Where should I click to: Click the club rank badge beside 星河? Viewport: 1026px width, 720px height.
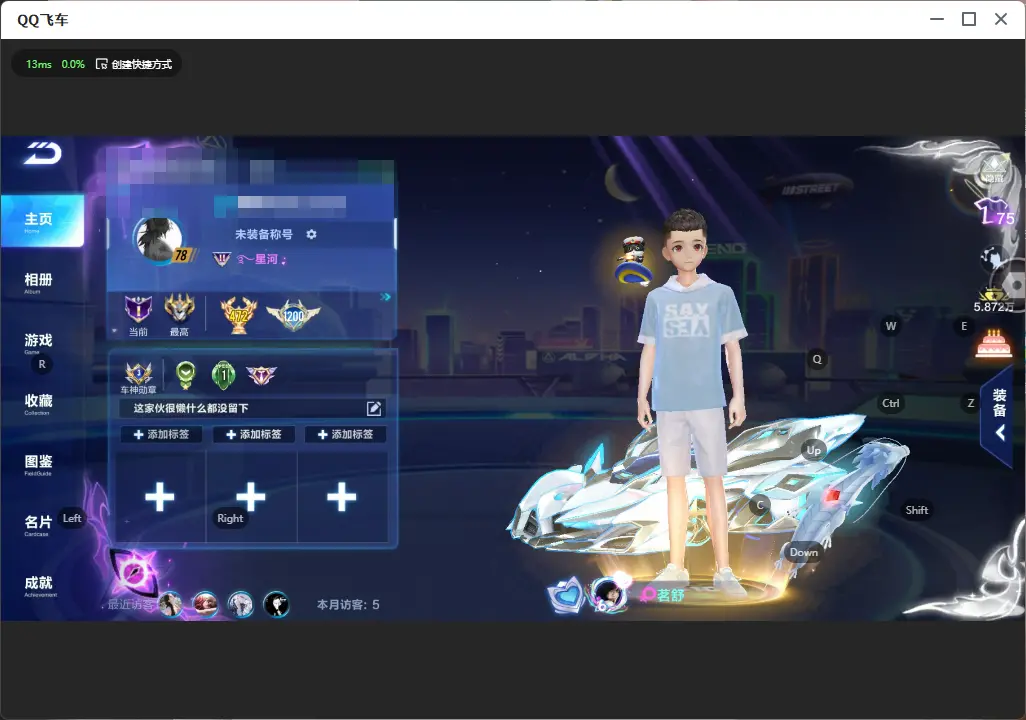(x=222, y=259)
